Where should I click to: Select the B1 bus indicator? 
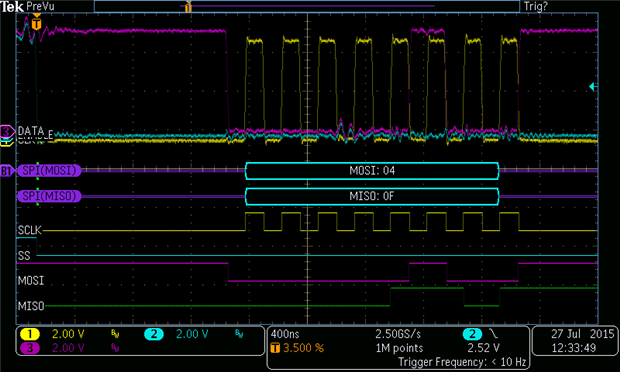click(7, 171)
